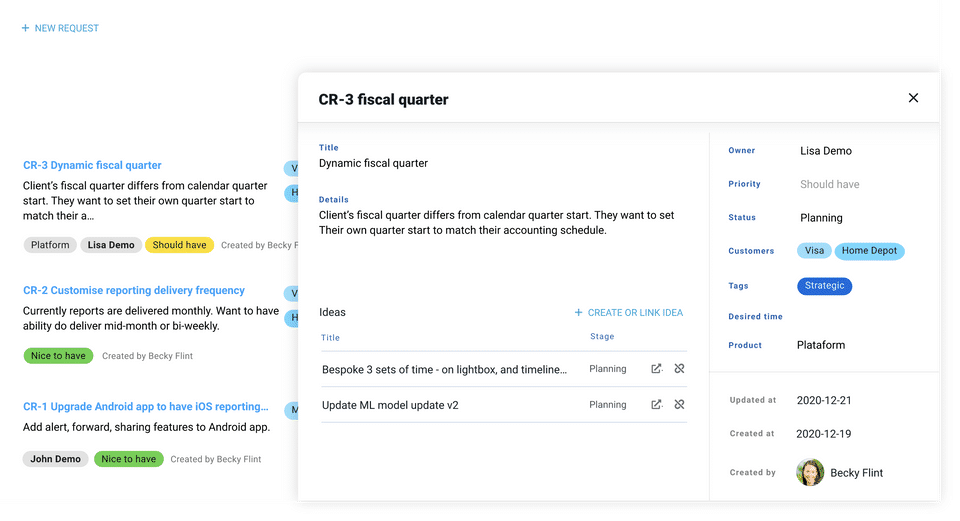Open the Owner field showing Lisa Demo
960x521 pixels.
[x=826, y=151]
